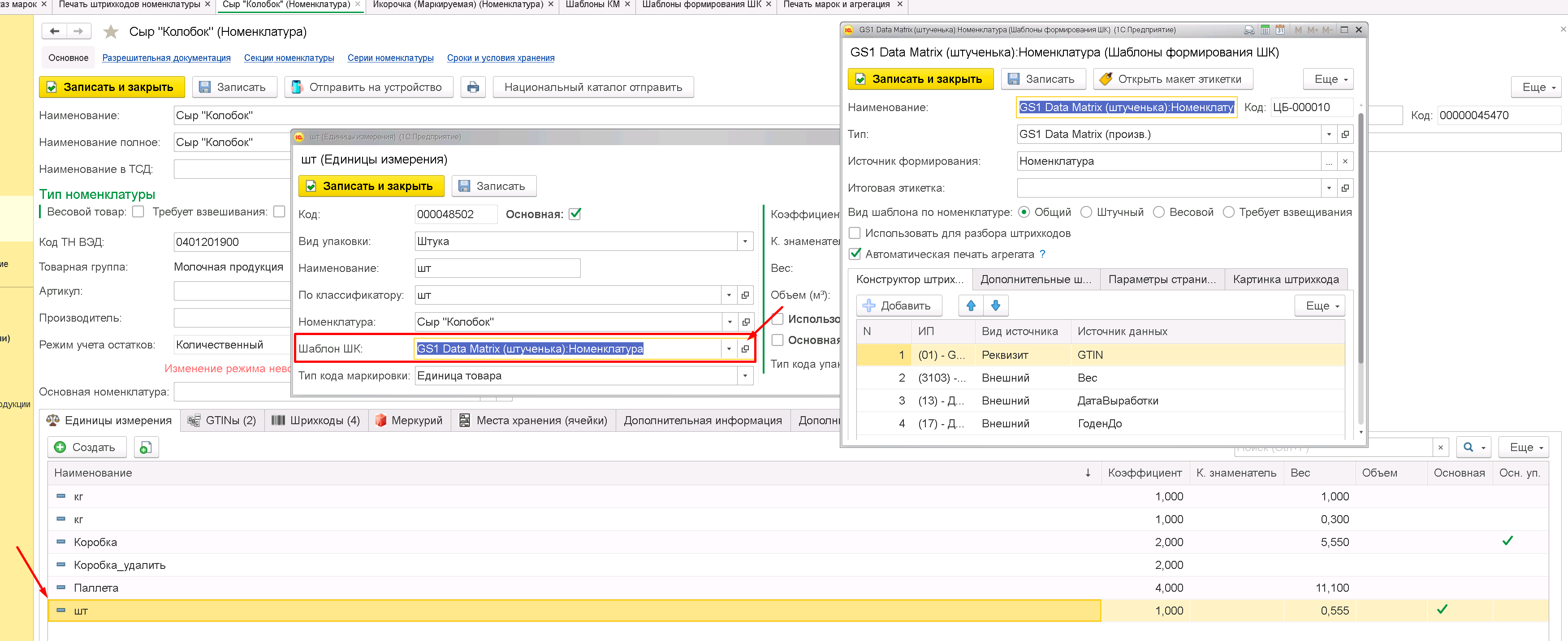Expand Тип кода маркировки dropdown
The image size is (1568, 641).
tap(745, 376)
